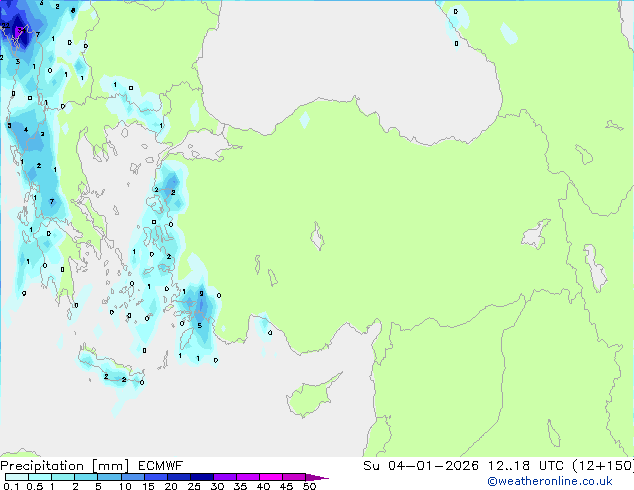The image size is (634, 490).
Task: Click the weatheronline.co.uk copyright link
Action: 550,481
